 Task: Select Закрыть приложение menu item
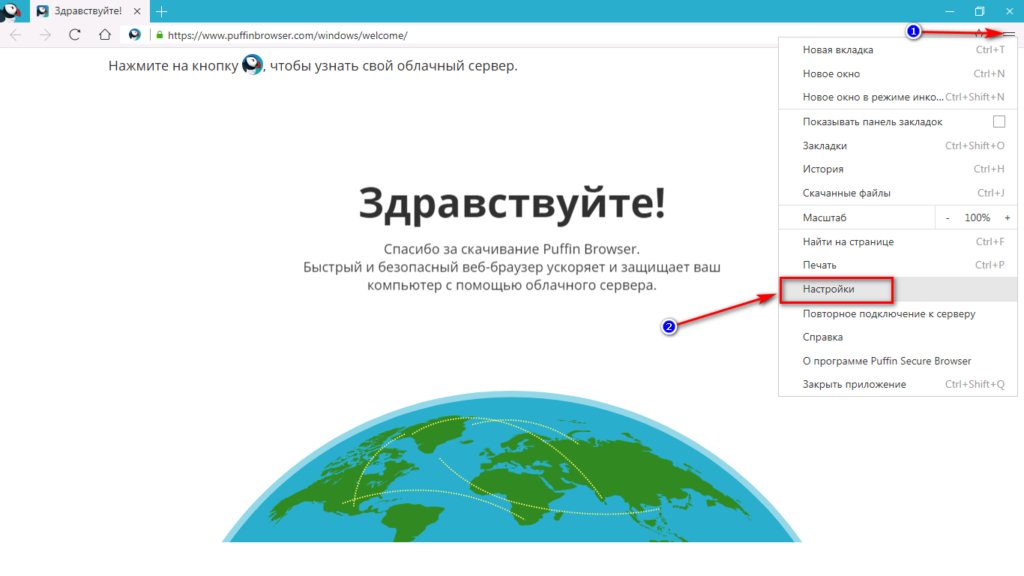(898, 384)
